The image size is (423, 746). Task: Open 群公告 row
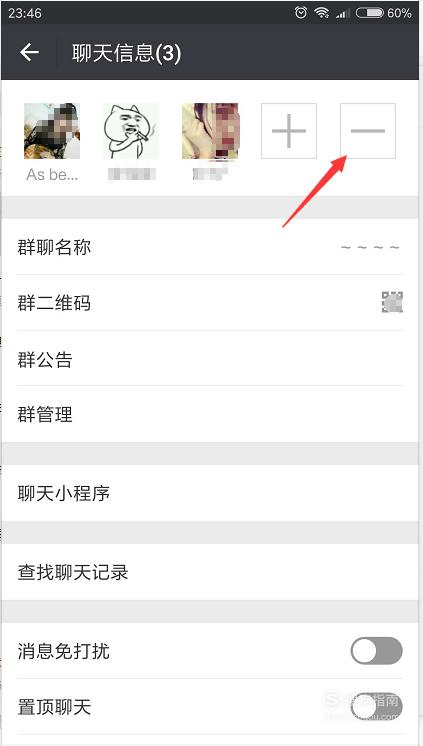(211, 358)
